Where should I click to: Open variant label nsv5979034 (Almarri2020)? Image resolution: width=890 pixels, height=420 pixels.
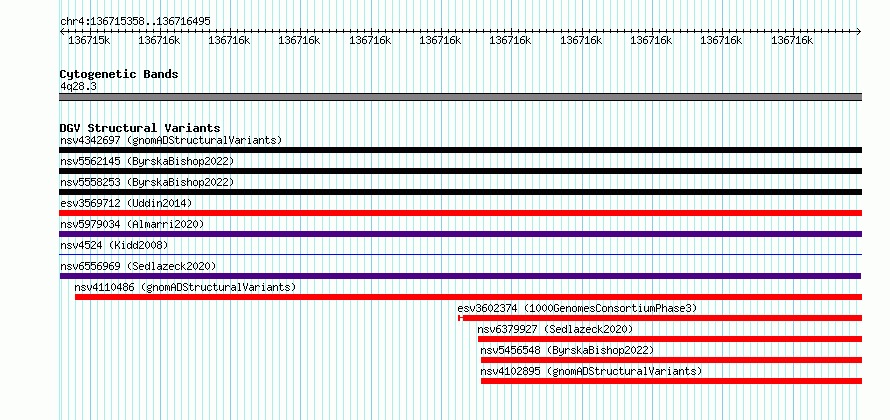[x=132, y=224]
